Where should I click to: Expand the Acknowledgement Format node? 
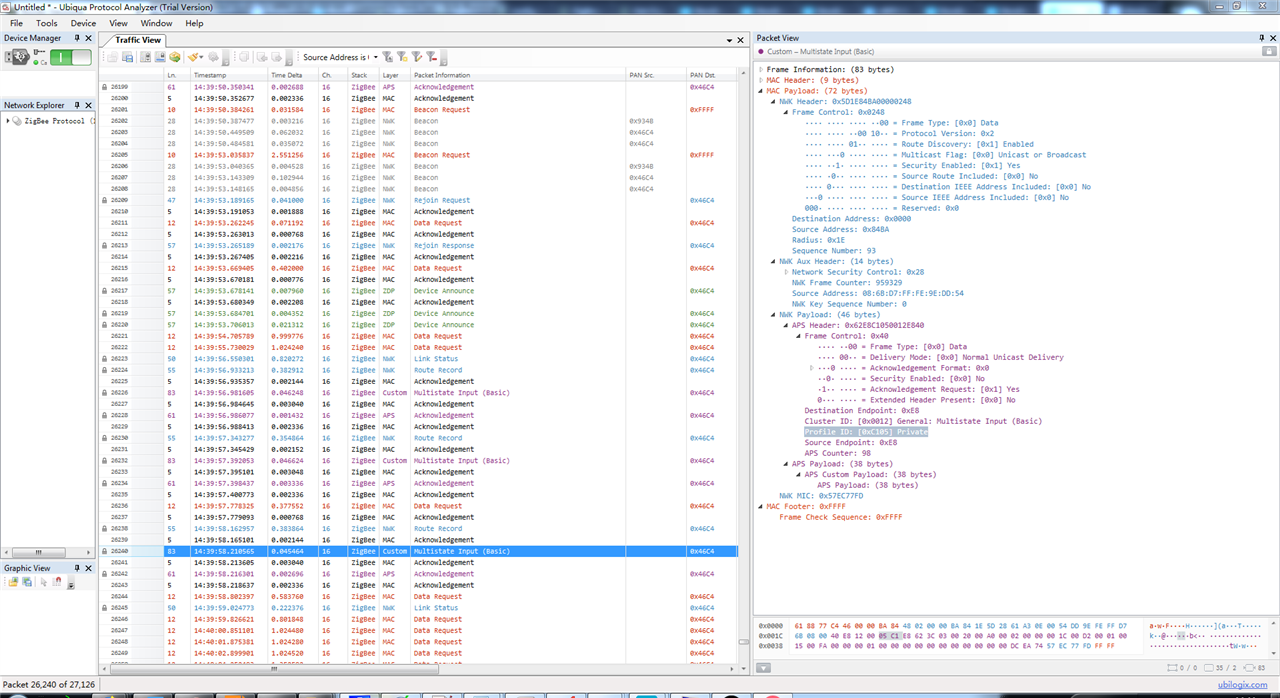[x=812, y=368]
